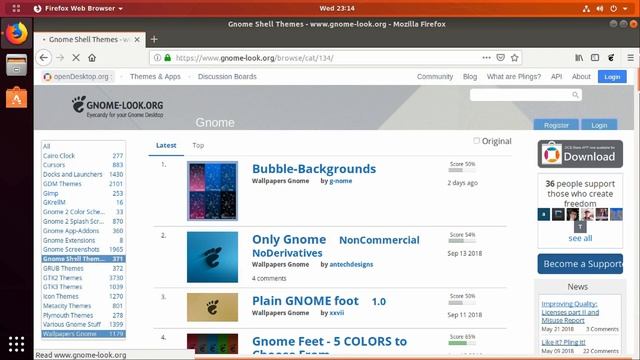Click Plain GNOME foot thumbnail
The height and width of the screenshot is (360, 640).
212,307
